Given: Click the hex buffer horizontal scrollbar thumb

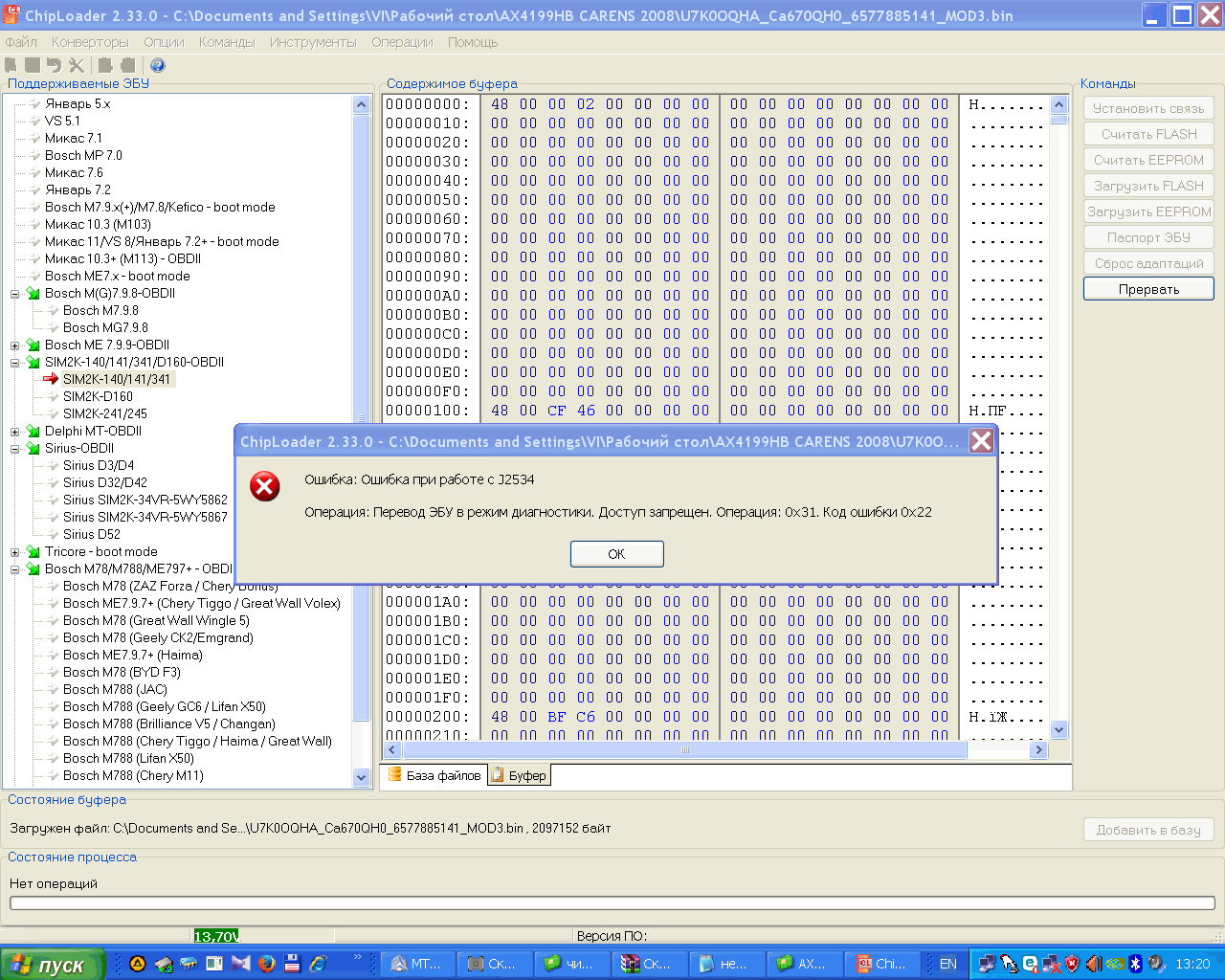Looking at the screenshot, I should pos(684,750).
